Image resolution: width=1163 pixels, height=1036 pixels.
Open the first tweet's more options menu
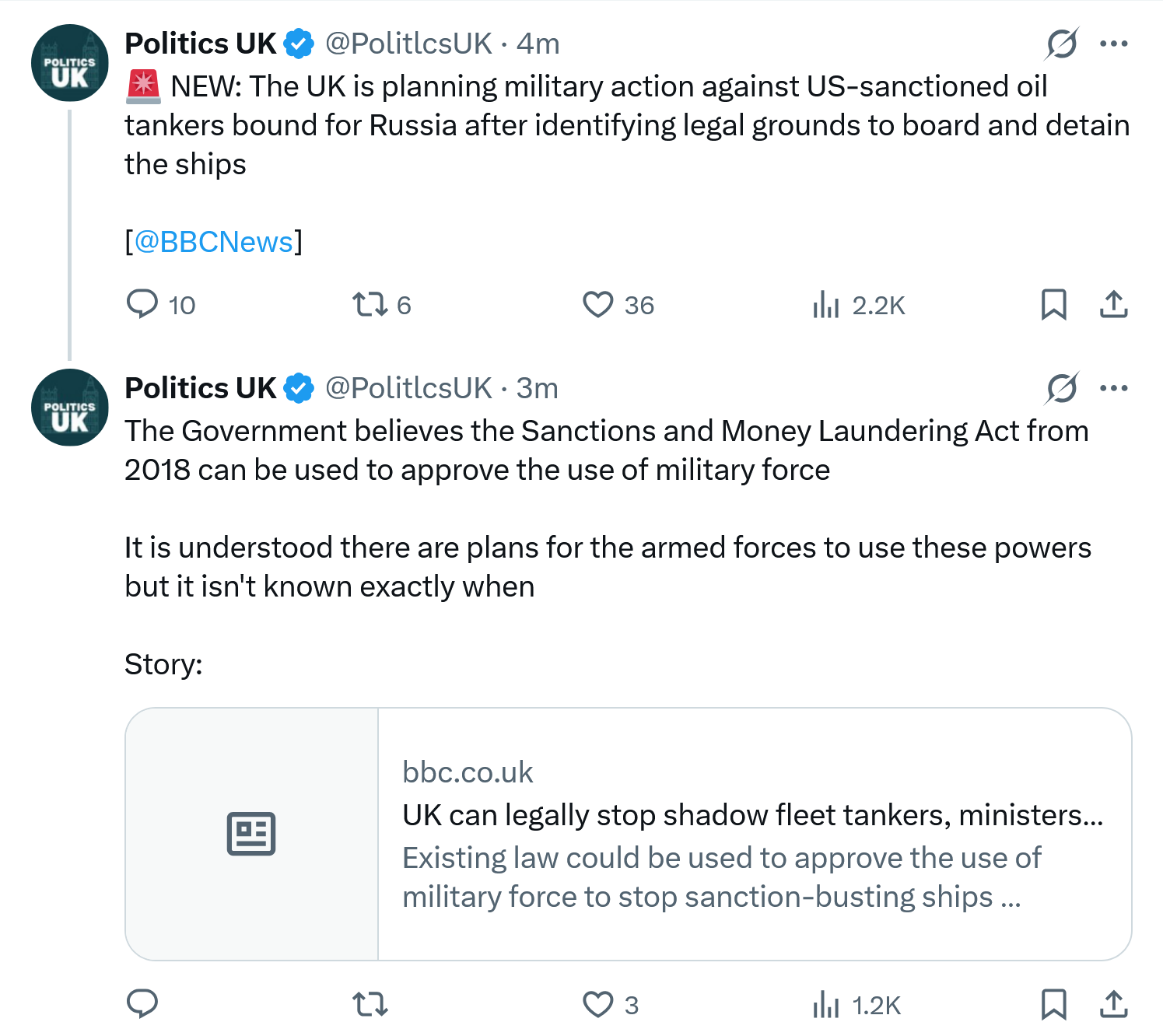pyautogui.click(x=1113, y=44)
